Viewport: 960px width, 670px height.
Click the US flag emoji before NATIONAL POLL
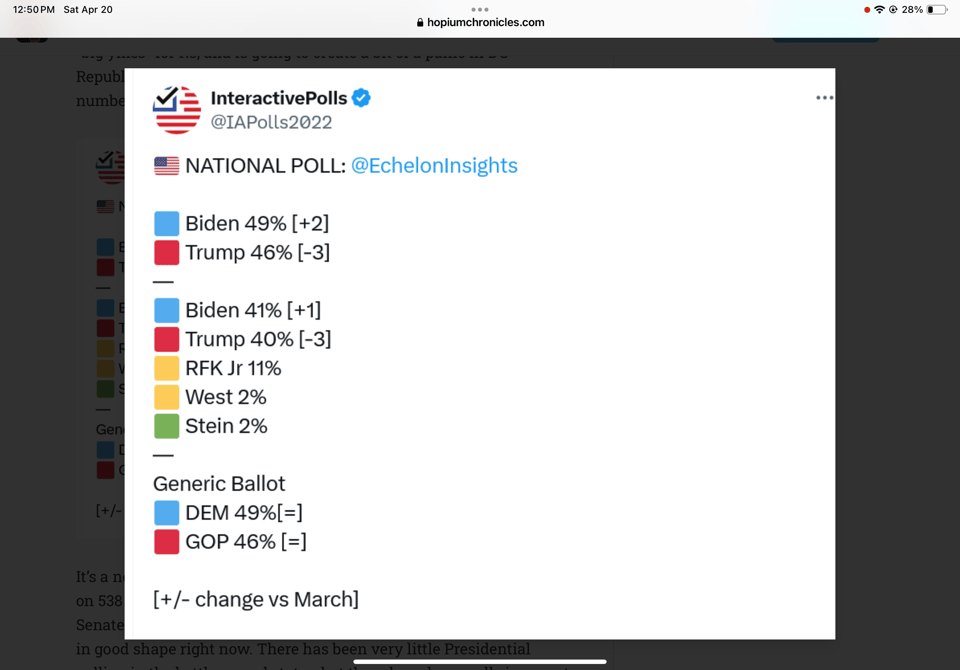click(x=166, y=166)
